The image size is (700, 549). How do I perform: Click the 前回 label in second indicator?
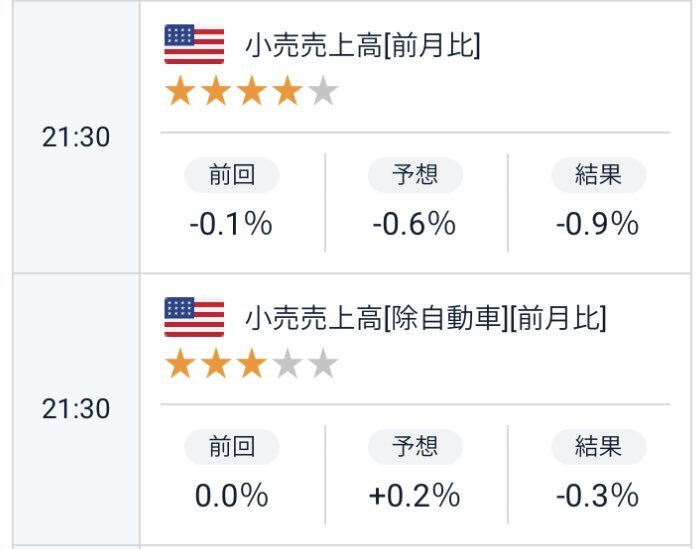232,447
